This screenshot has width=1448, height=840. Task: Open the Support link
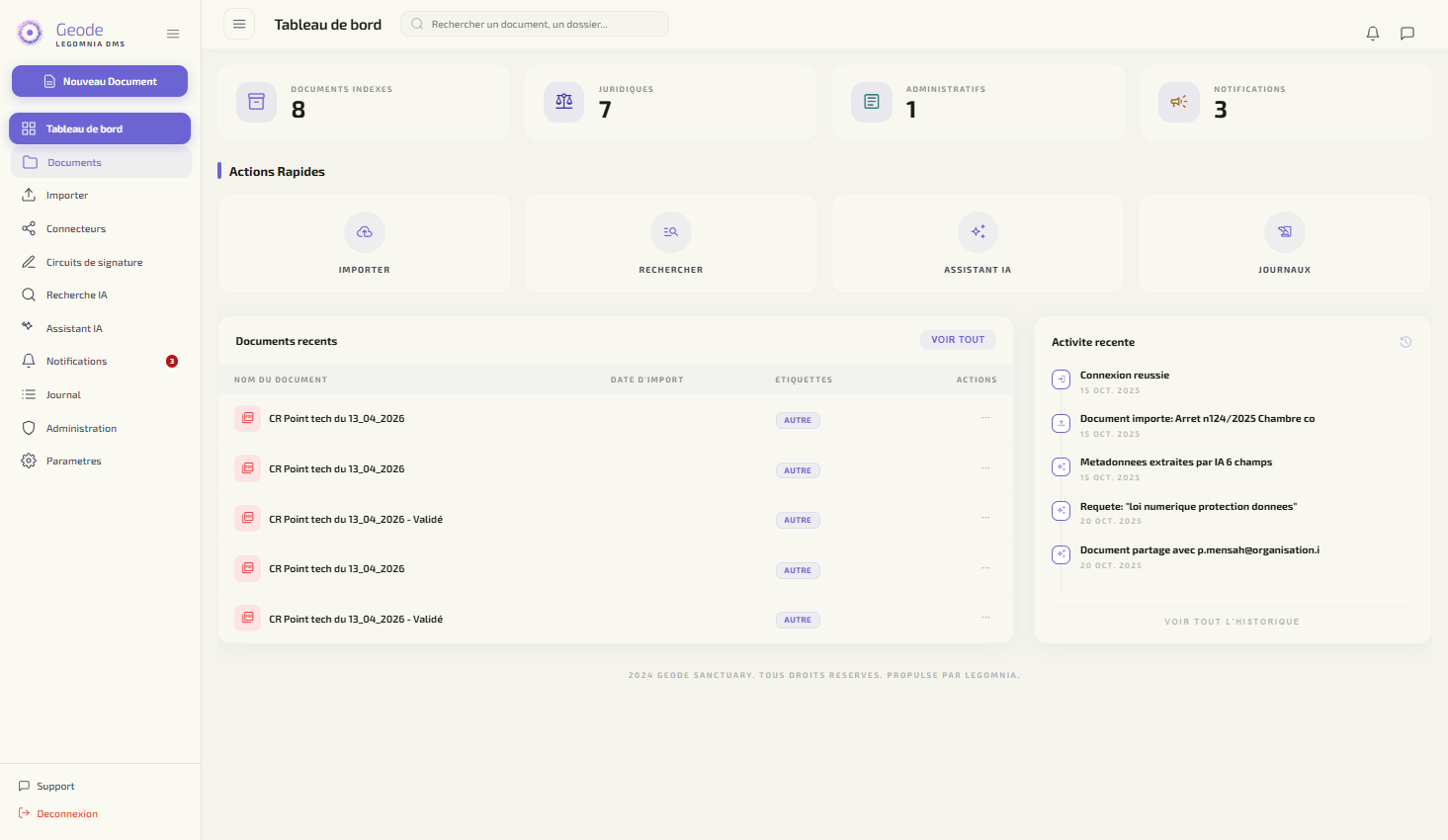[x=46, y=787]
